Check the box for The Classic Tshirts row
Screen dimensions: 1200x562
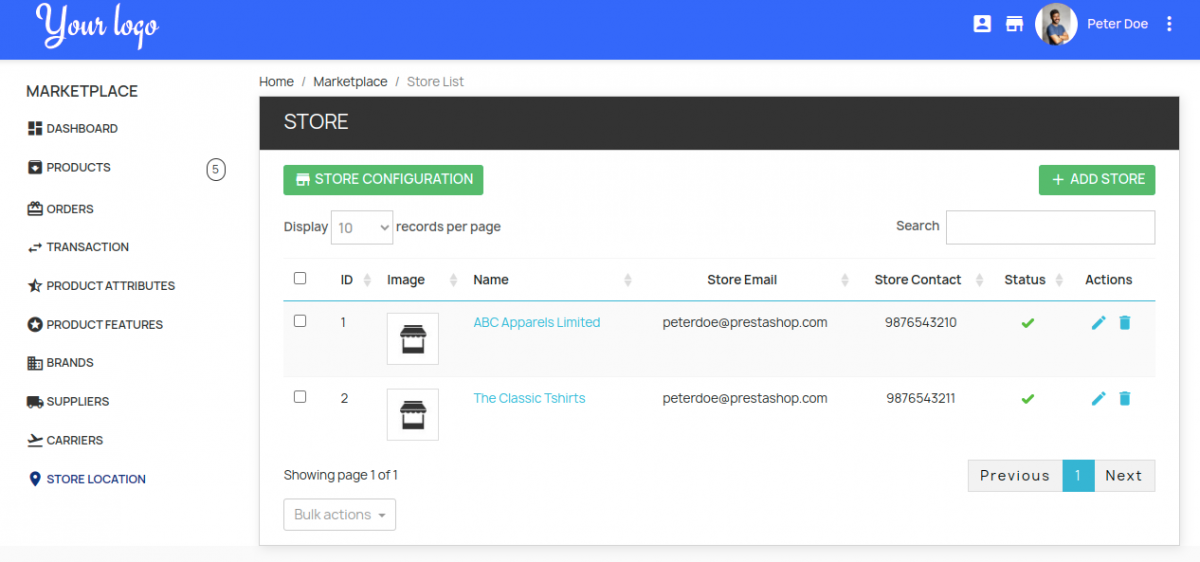pos(300,397)
